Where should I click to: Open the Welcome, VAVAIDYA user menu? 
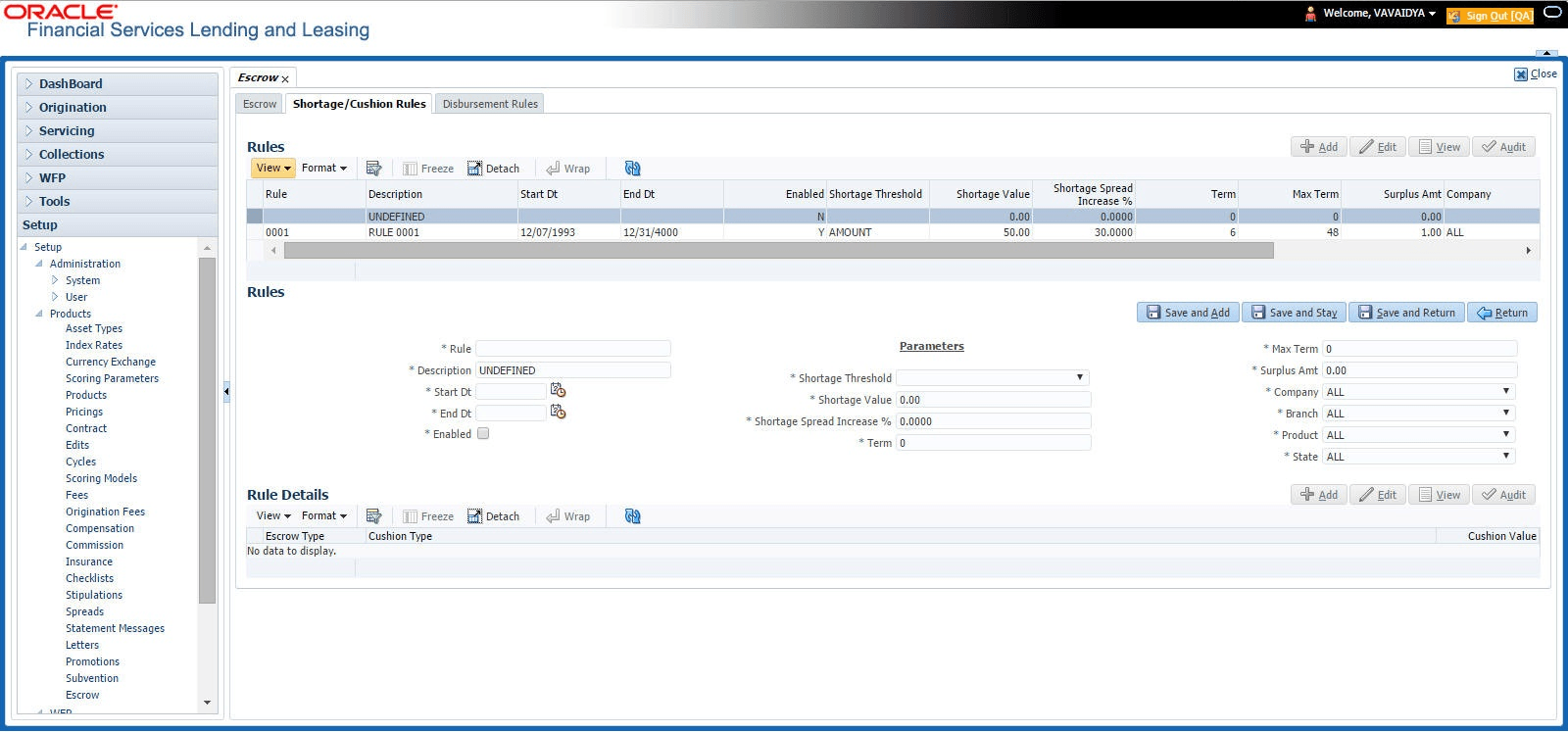[1380, 14]
